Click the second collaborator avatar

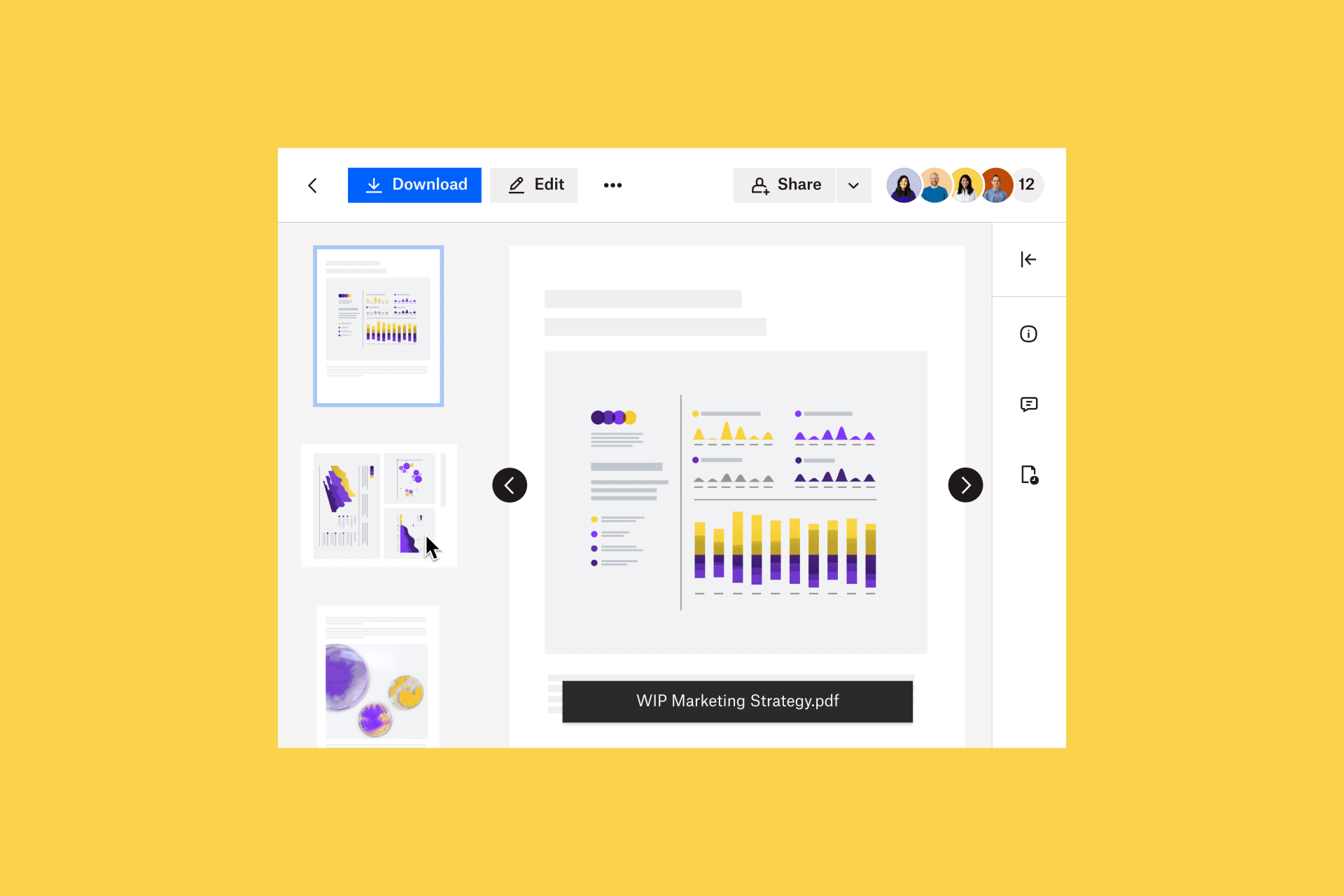coord(930,185)
